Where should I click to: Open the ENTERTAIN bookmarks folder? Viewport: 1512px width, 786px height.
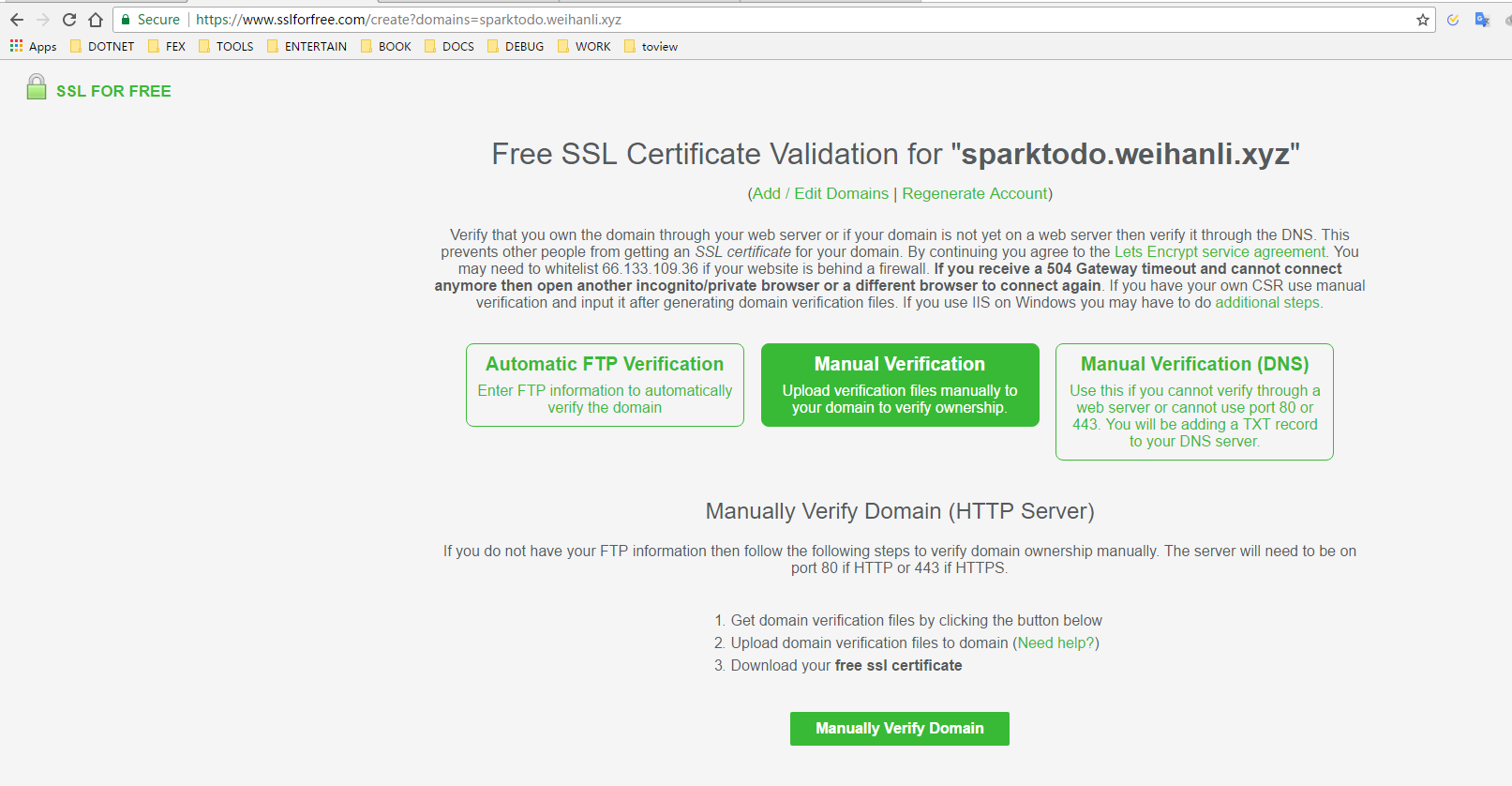click(x=307, y=46)
